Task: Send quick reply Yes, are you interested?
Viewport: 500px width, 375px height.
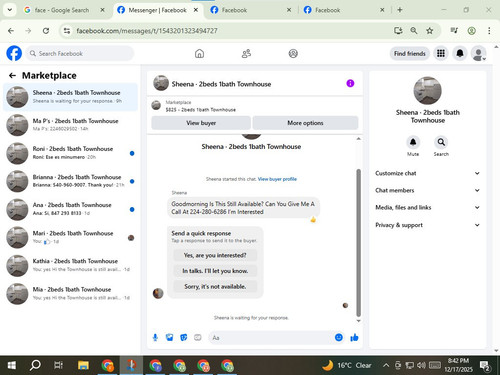Action: tap(215, 255)
